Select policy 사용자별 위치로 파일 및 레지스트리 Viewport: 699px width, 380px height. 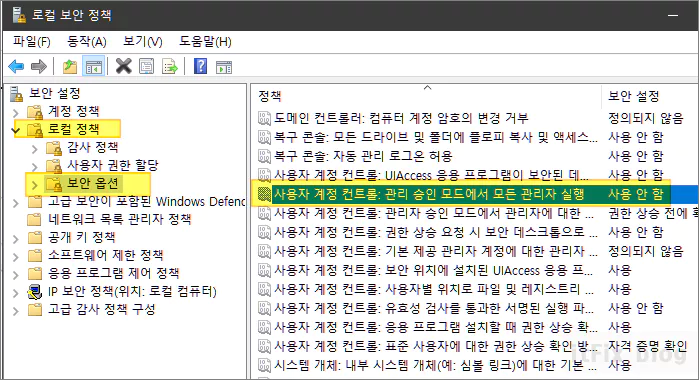point(434,289)
